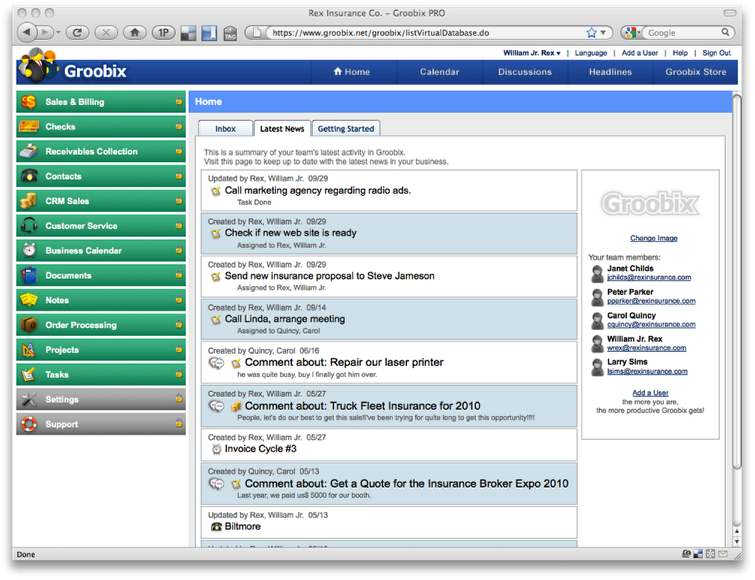Screen dimensions: 755x580
Task: Open the bookmark star dropdown arrow
Action: pyautogui.click(x=603, y=33)
